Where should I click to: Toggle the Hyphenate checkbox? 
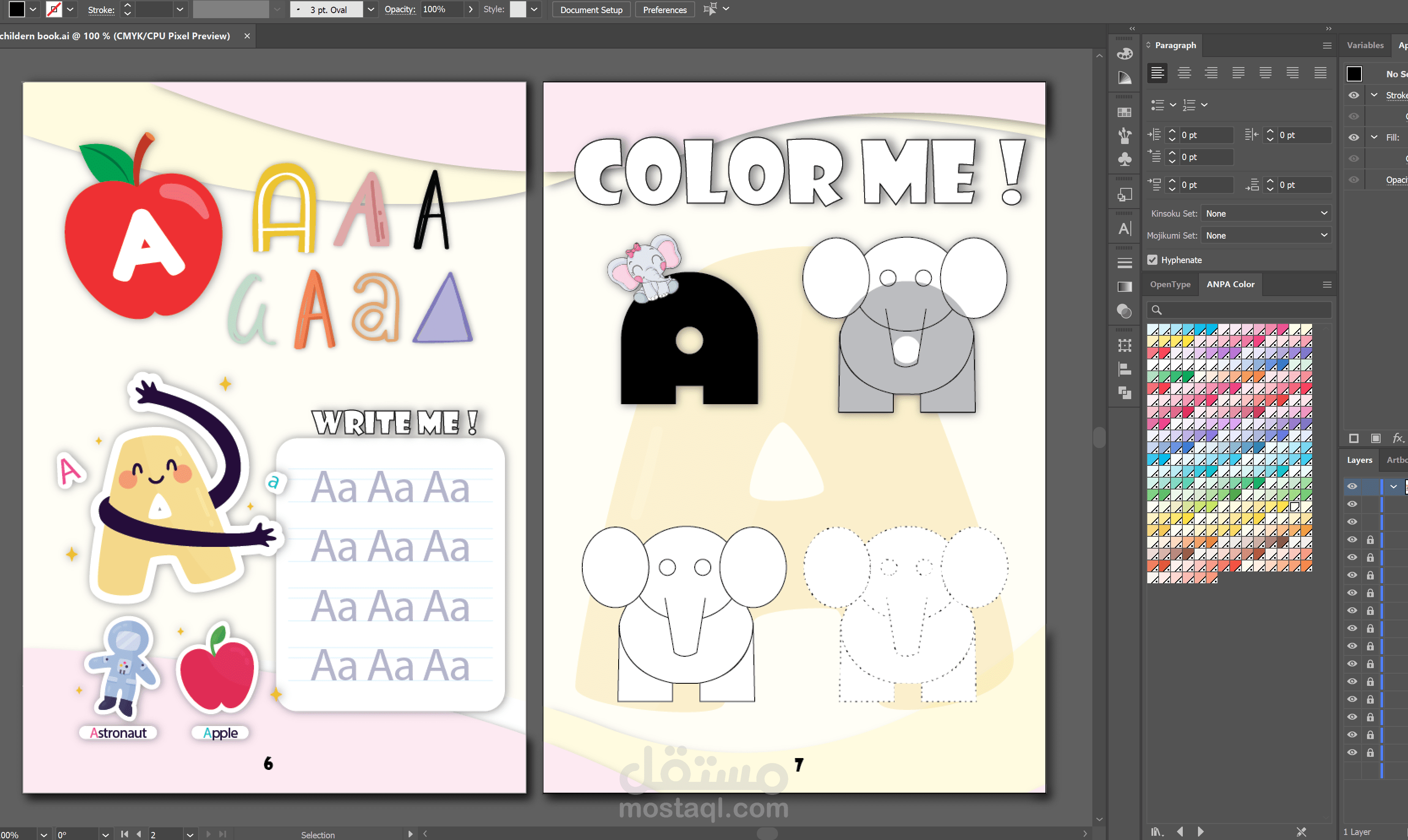(x=1152, y=260)
